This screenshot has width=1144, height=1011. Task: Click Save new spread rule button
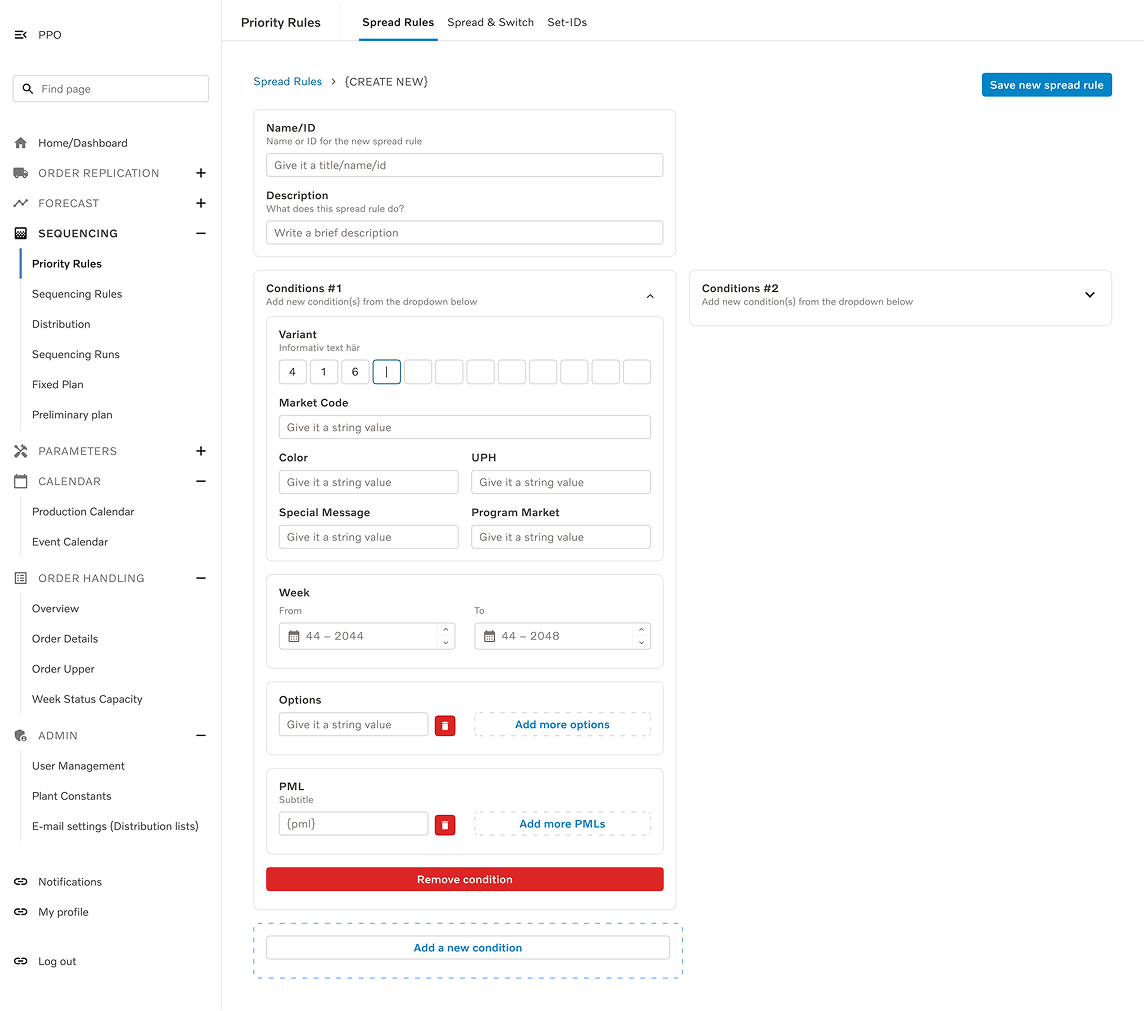[1046, 85]
